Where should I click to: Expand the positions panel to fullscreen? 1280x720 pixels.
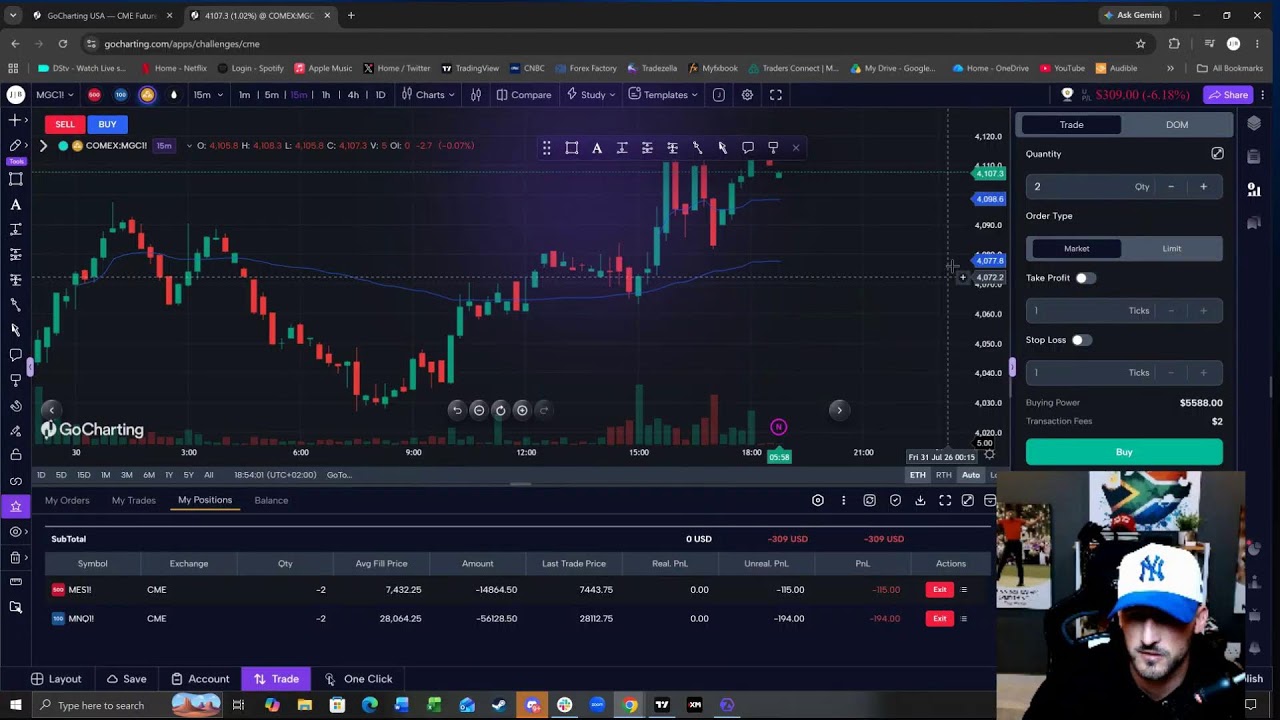point(945,500)
